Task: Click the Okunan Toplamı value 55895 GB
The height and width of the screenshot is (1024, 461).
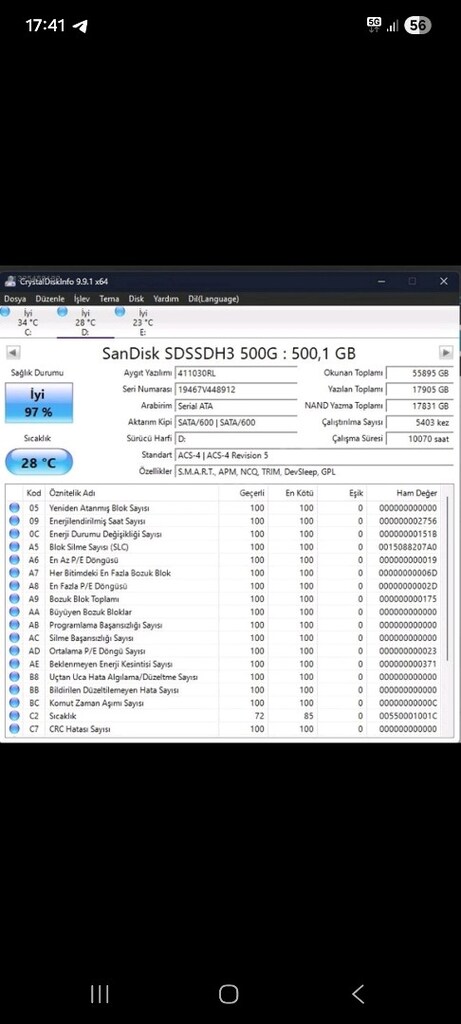Action: pyautogui.click(x=419, y=373)
